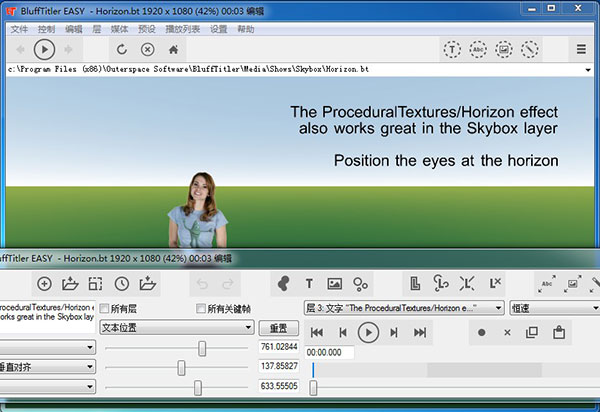Image resolution: width=600 pixels, height=412 pixels.
Task: Click the 重置 reset button
Action: click(x=278, y=328)
